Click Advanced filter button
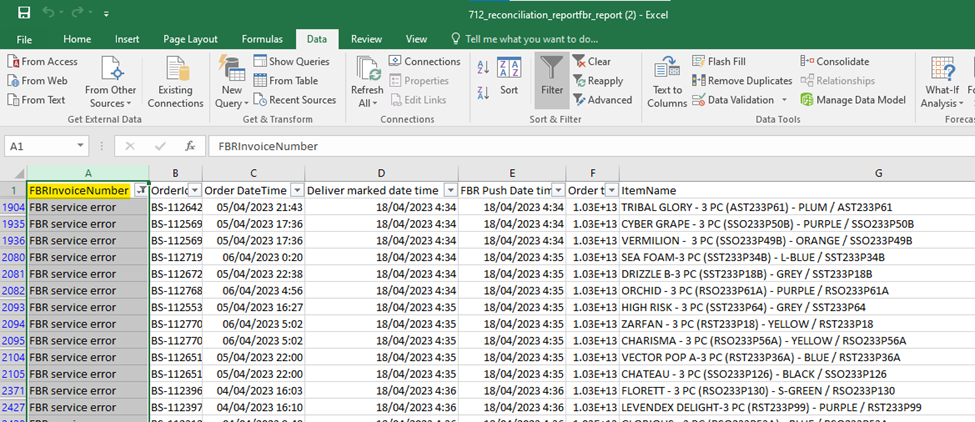Viewport: 975px width, 422px height. [602, 99]
